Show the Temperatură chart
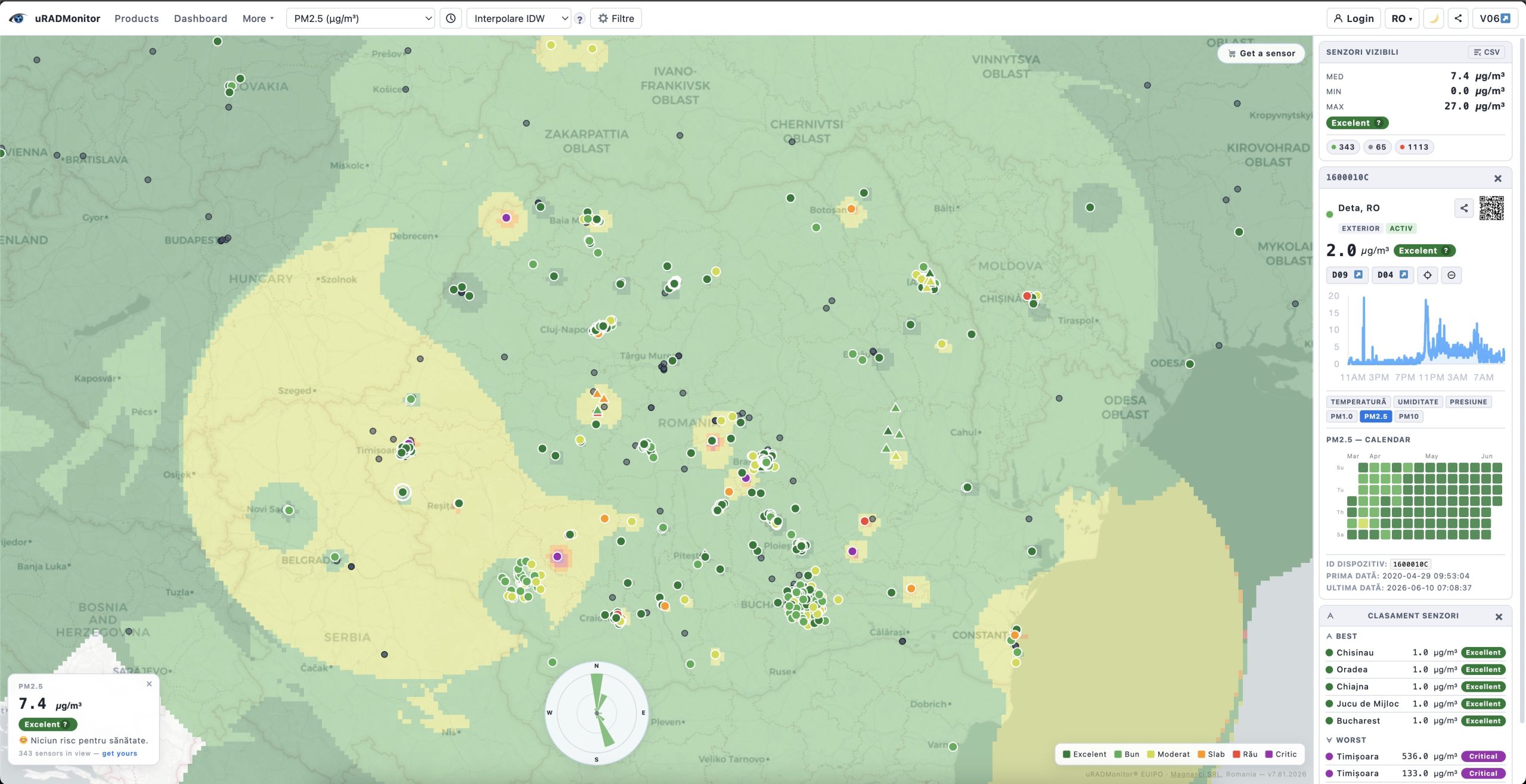Viewport: 1526px width, 784px height. click(1358, 402)
